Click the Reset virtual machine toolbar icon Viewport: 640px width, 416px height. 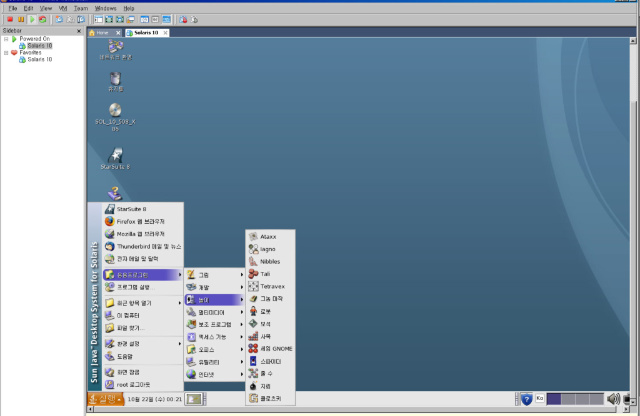[x=42, y=19]
